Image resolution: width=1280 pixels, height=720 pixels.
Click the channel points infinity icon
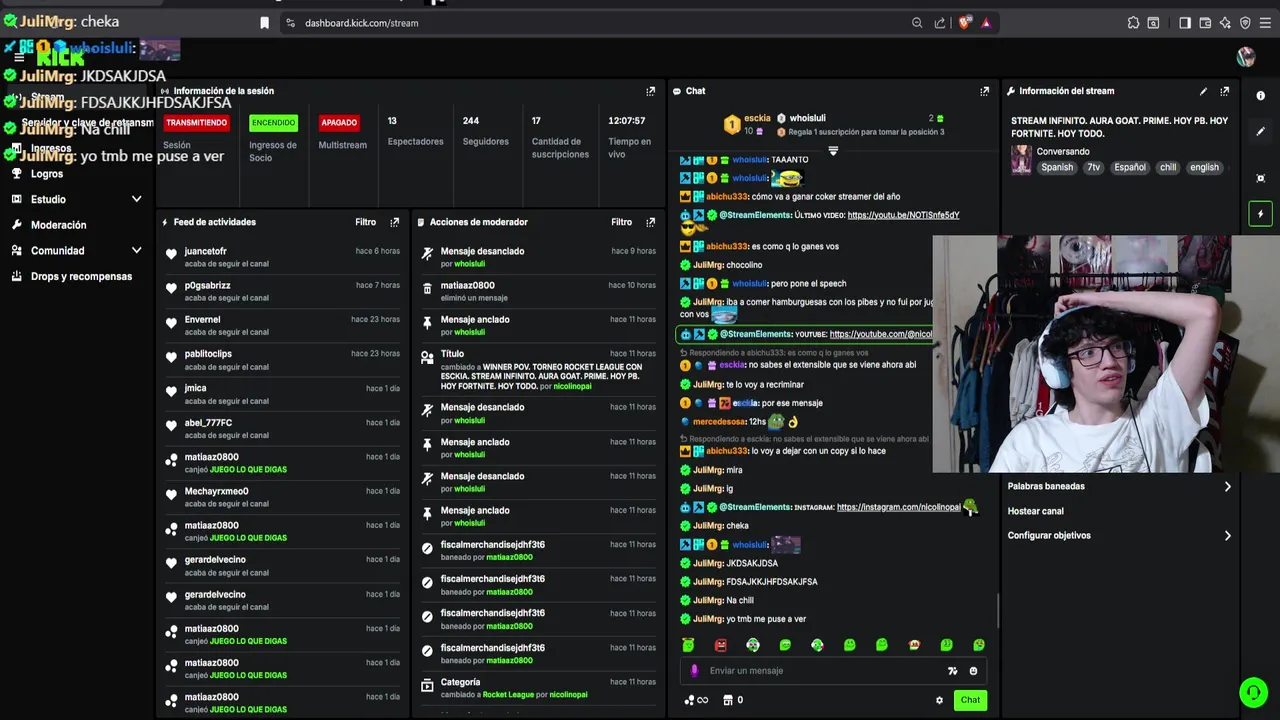[x=696, y=700]
